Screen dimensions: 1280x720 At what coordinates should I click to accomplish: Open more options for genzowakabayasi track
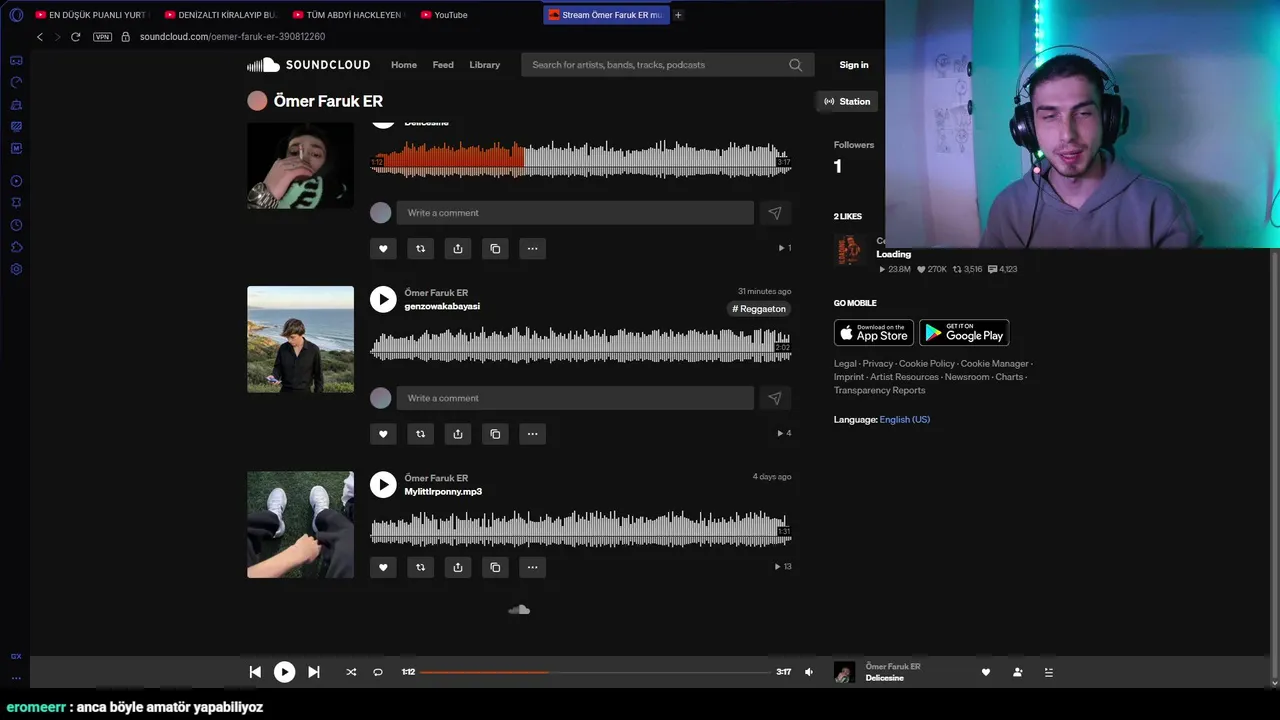coord(532,434)
